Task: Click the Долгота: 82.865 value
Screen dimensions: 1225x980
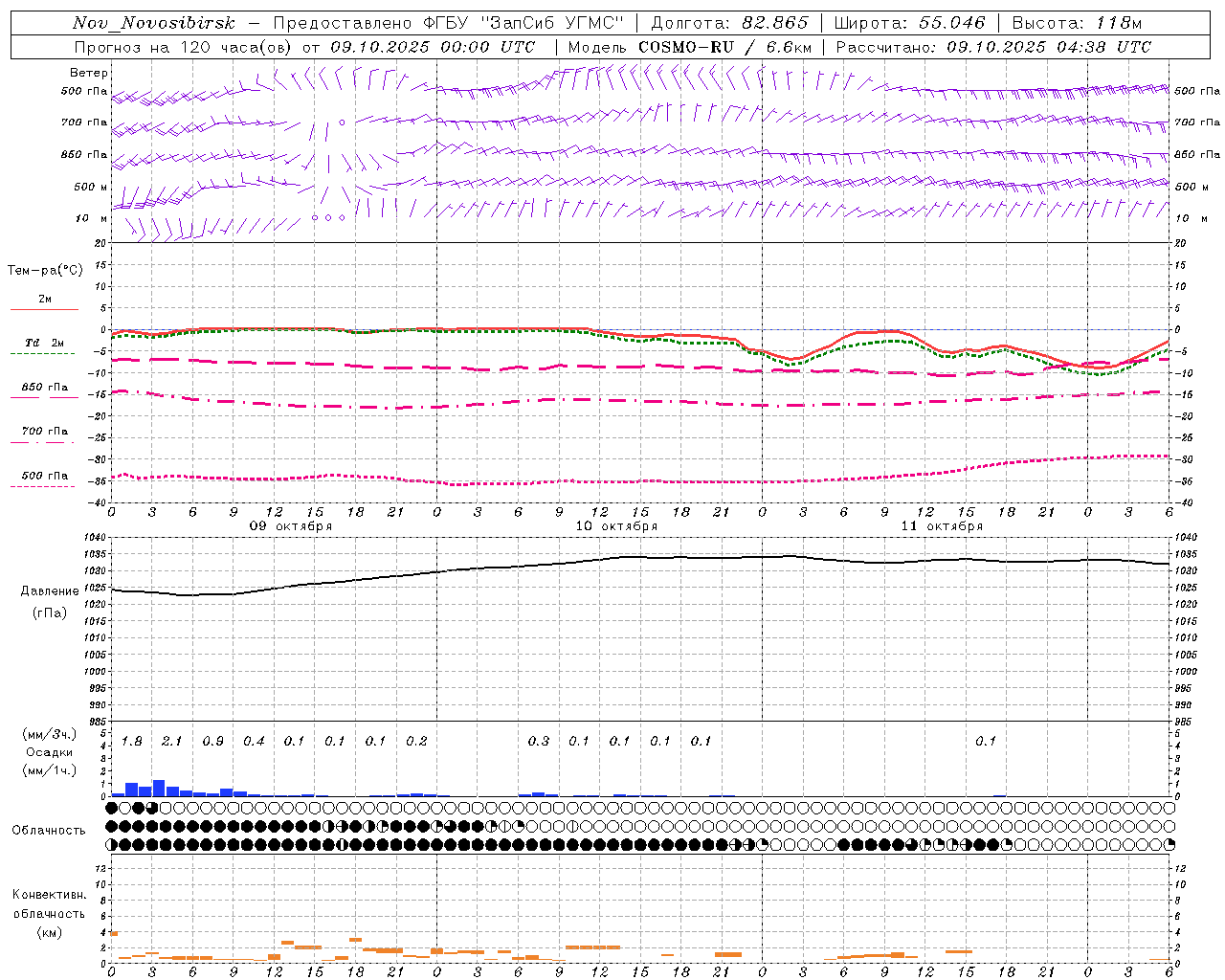Action: pyautogui.click(x=729, y=23)
